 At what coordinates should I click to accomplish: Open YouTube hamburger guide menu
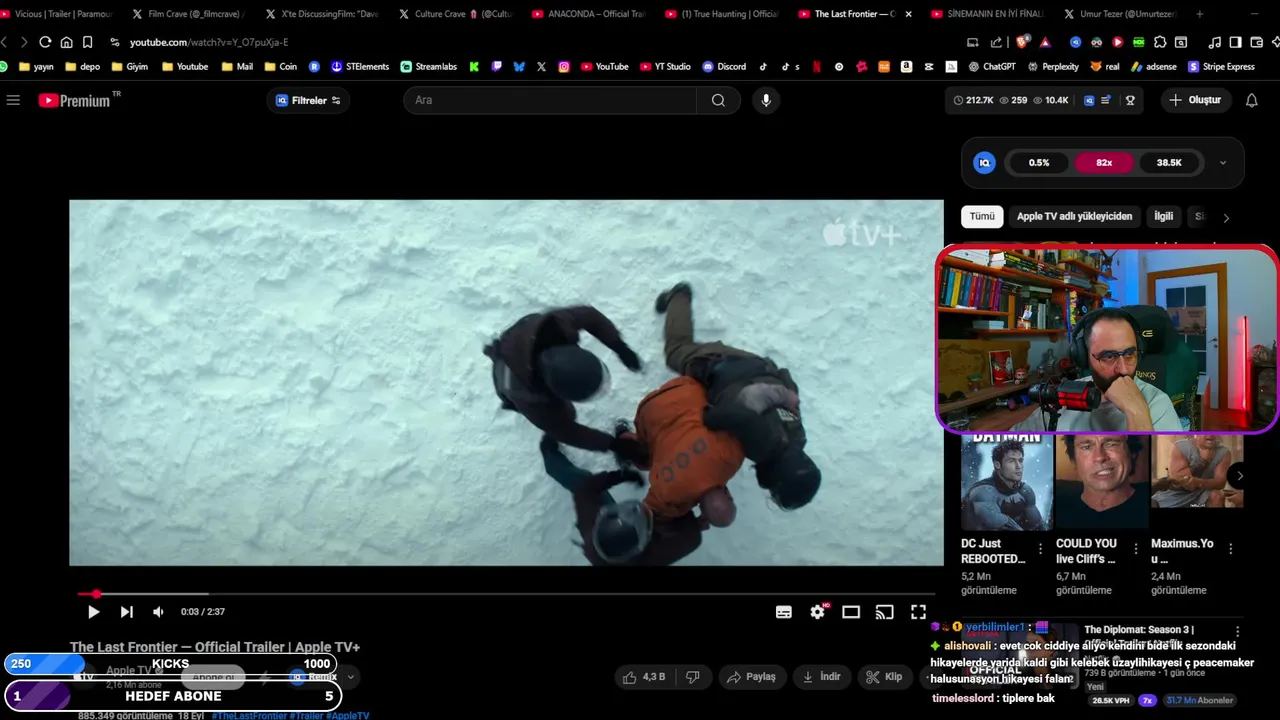click(x=13, y=100)
